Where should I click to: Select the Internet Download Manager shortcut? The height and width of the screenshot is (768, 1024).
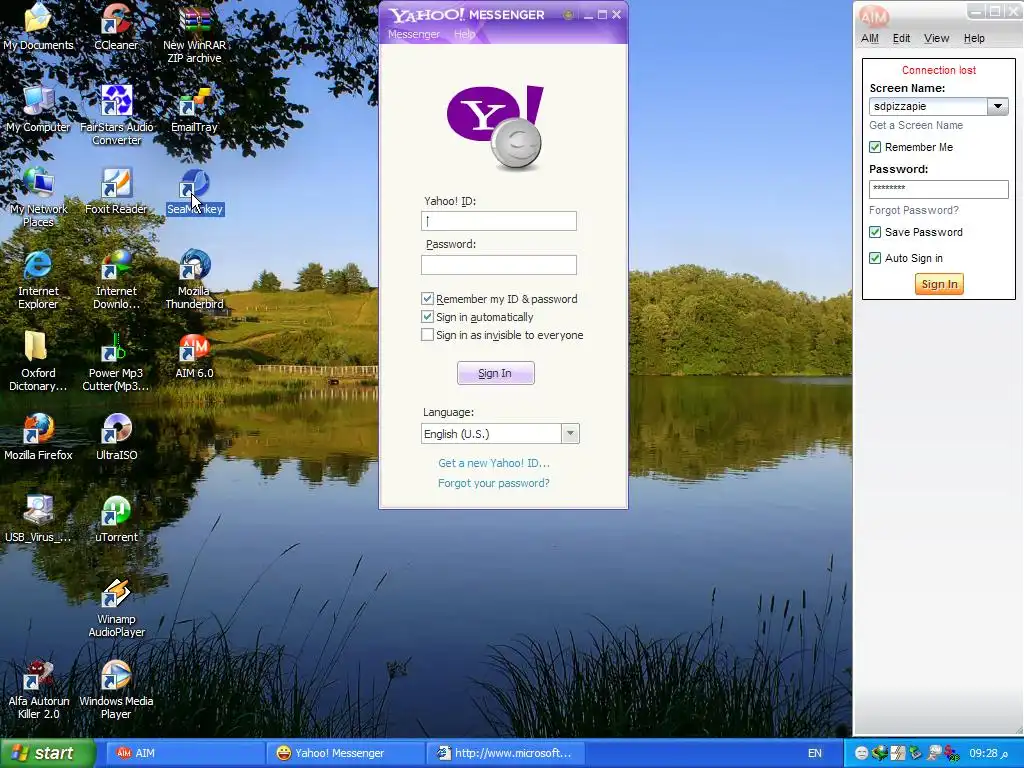[116, 279]
